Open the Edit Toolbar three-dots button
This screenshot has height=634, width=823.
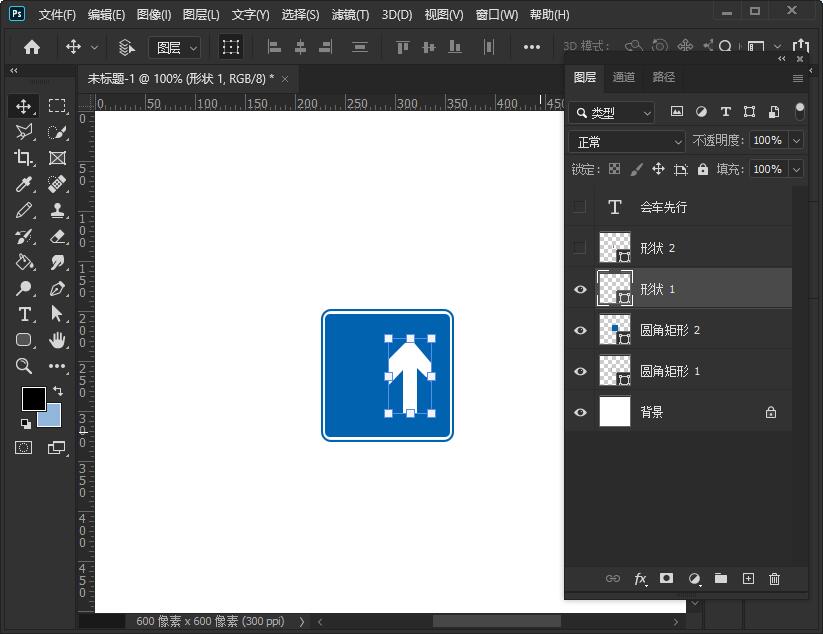pyautogui.click(x=57, y=366)
